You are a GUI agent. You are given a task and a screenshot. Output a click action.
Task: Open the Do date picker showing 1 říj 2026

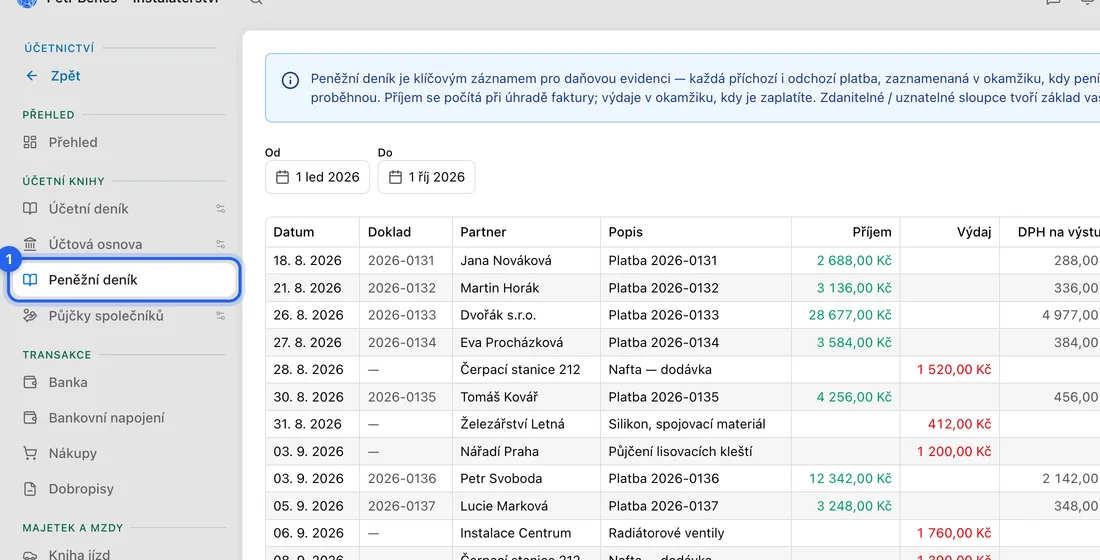click(x=427, y=177)
